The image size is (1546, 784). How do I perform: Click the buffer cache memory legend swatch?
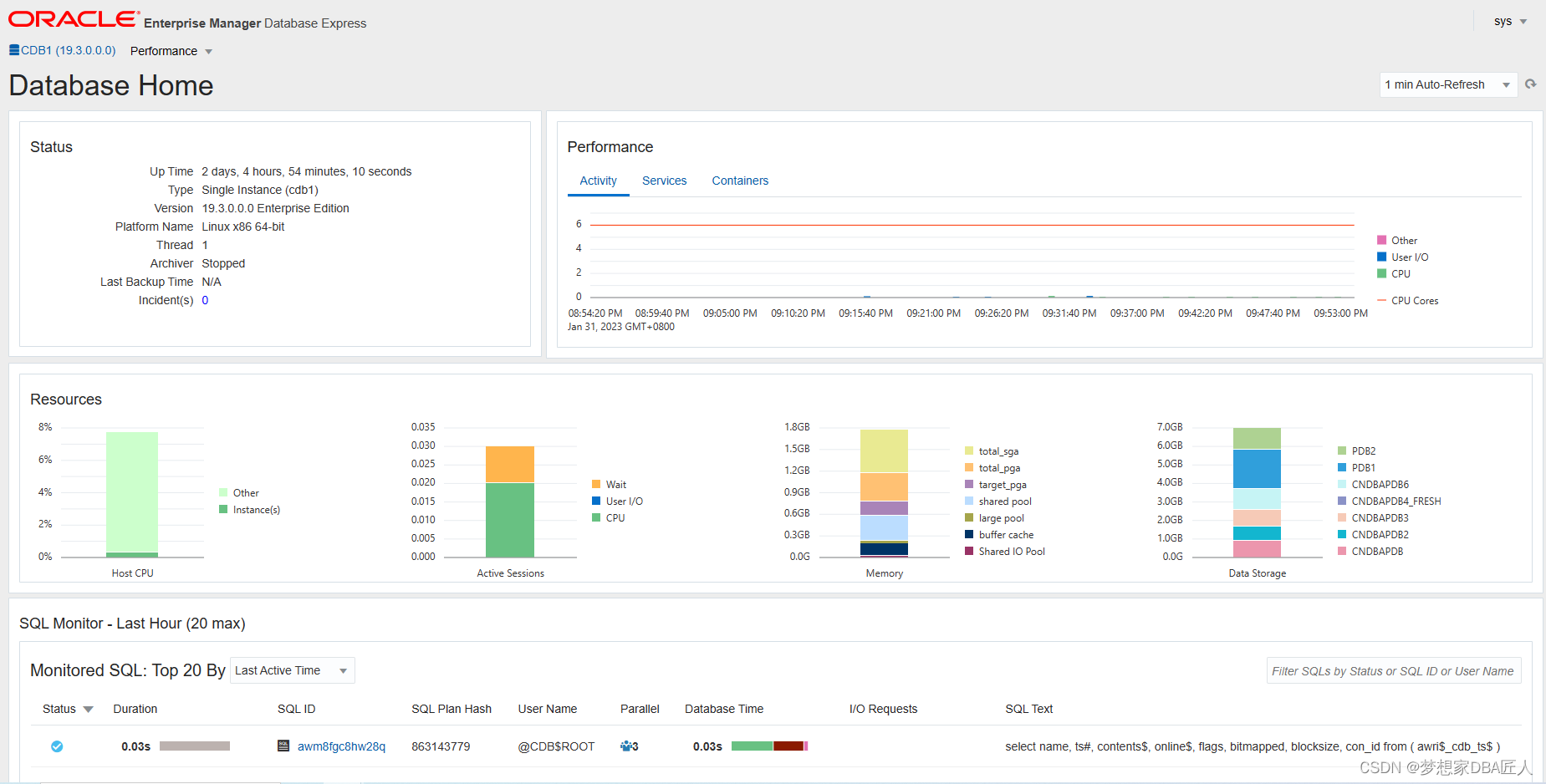pos(969,534)
